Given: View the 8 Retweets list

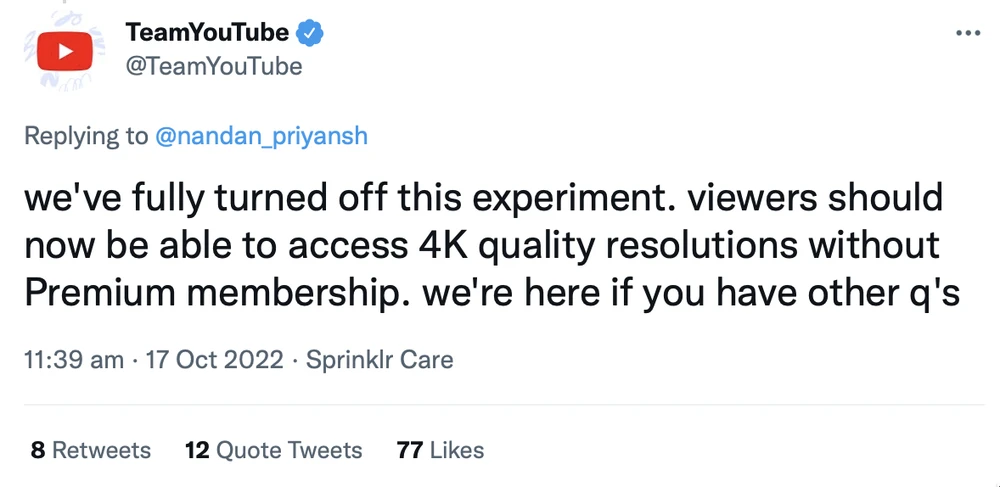Looking at the screenshot, I should pyautogui.click(x=91, y=450).
